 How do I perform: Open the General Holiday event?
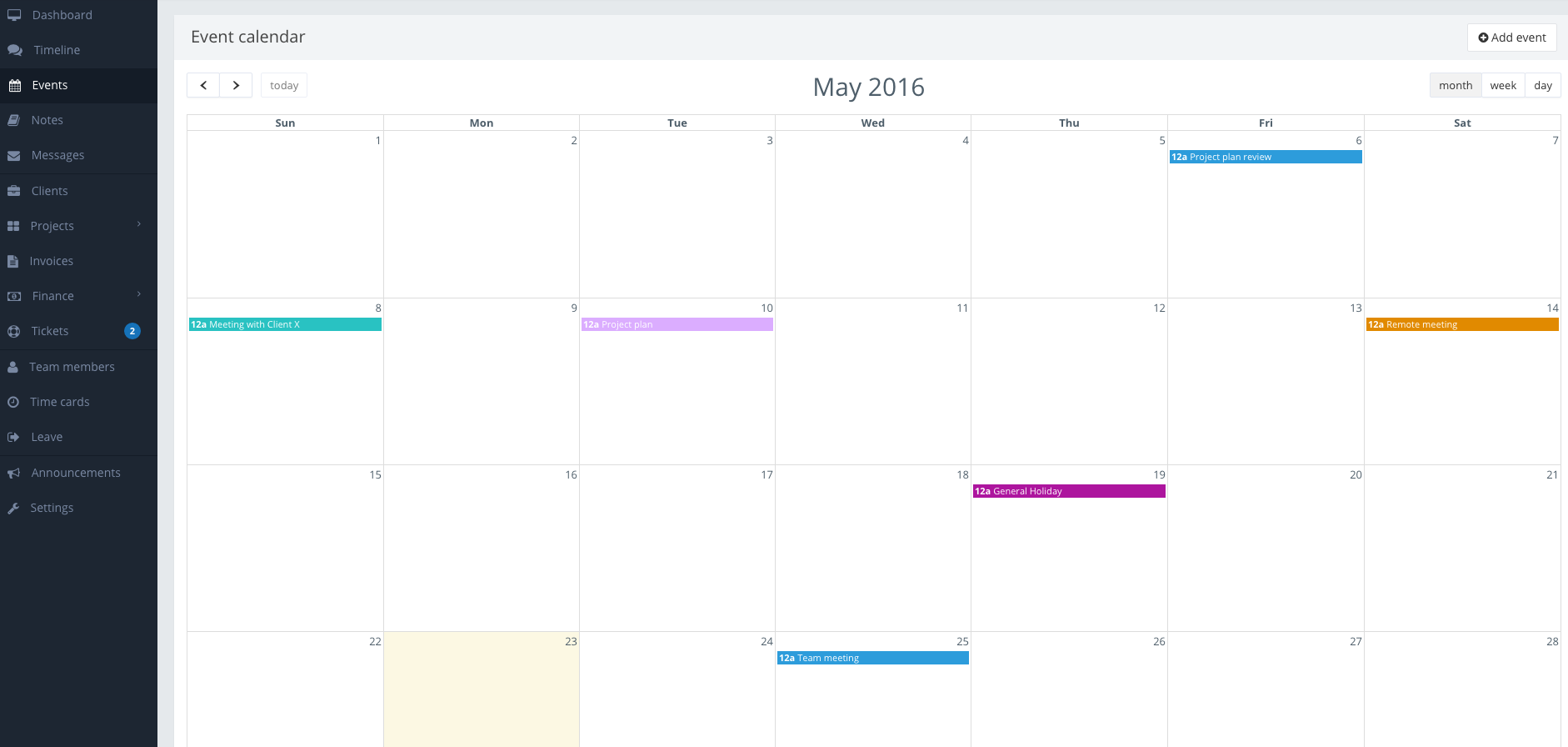[1069, 491]
